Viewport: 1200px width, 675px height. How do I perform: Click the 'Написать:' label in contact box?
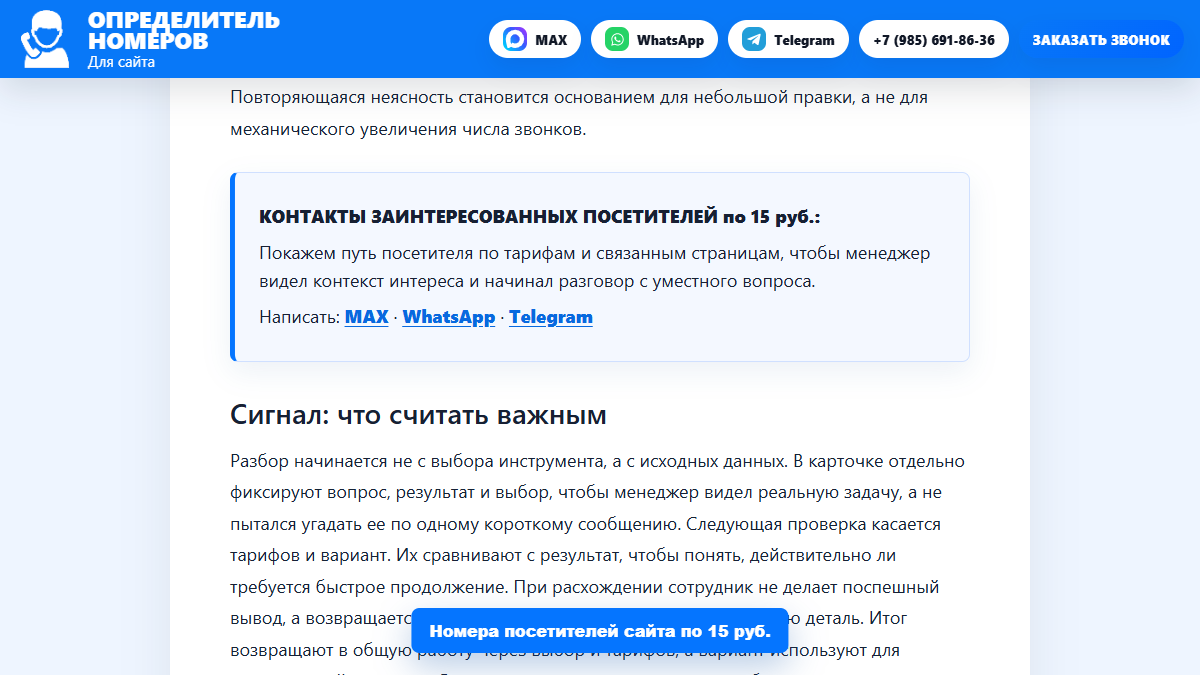300,317
